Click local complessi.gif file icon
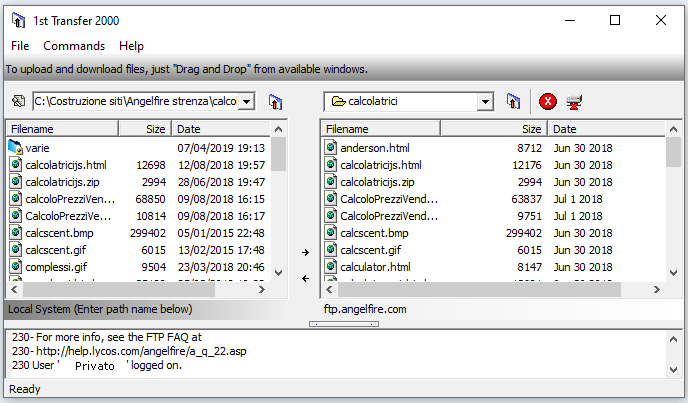This screenshot has height=403, width=688. point(16,266)
